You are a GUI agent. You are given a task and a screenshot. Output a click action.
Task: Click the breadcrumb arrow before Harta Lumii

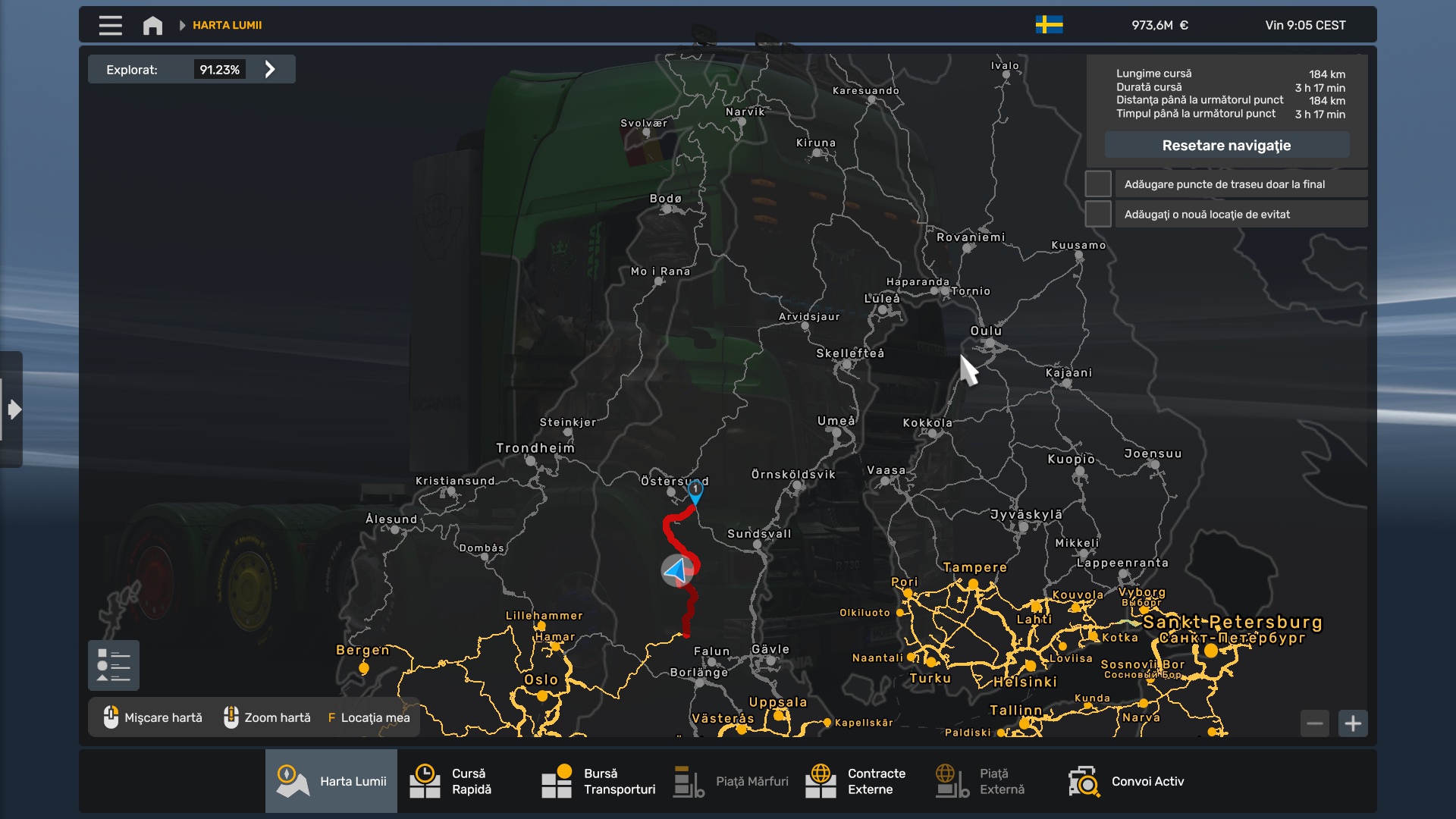pyautogui.click(x=182, y=25)
